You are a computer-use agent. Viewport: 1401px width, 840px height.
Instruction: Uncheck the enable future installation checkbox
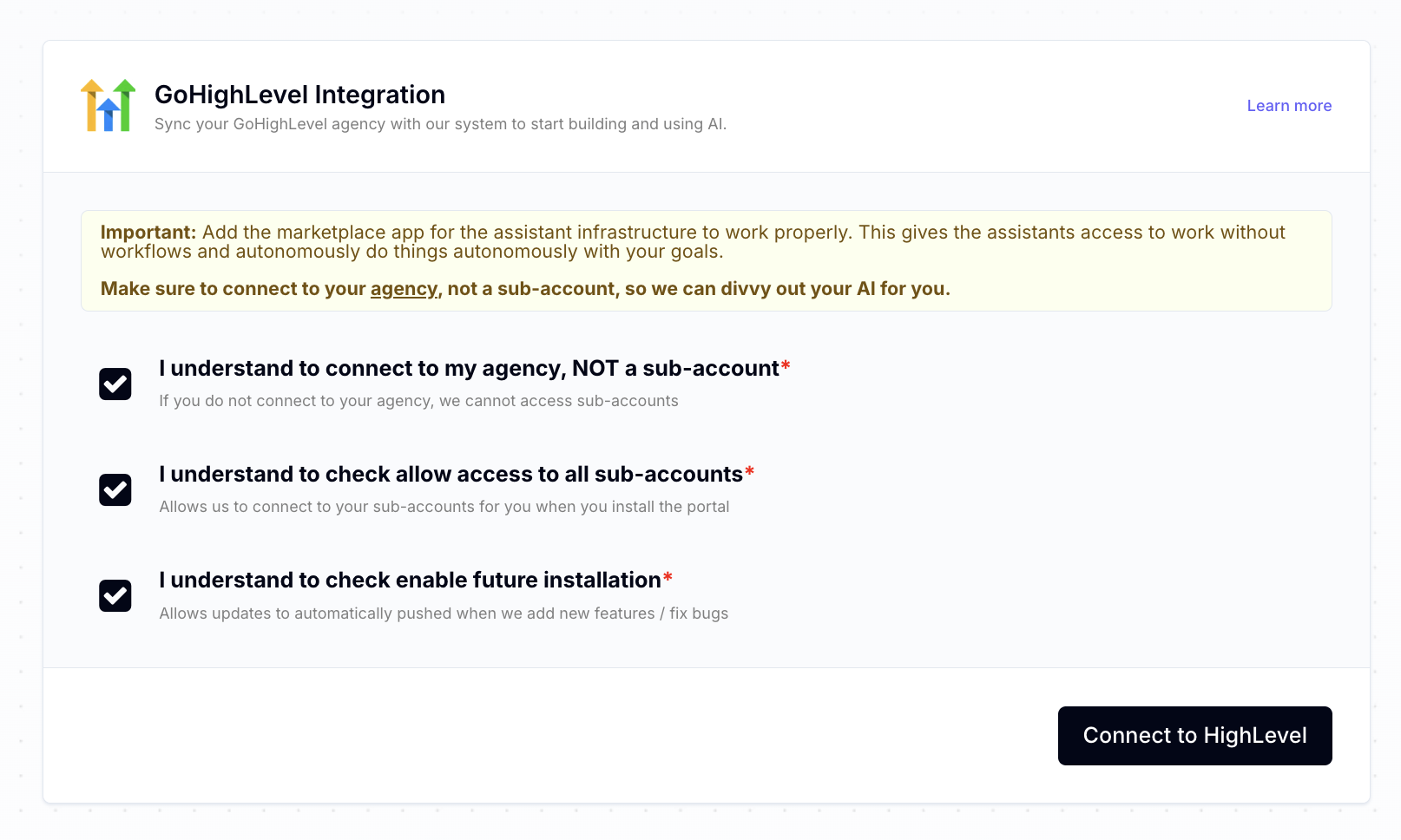point(115,596)
